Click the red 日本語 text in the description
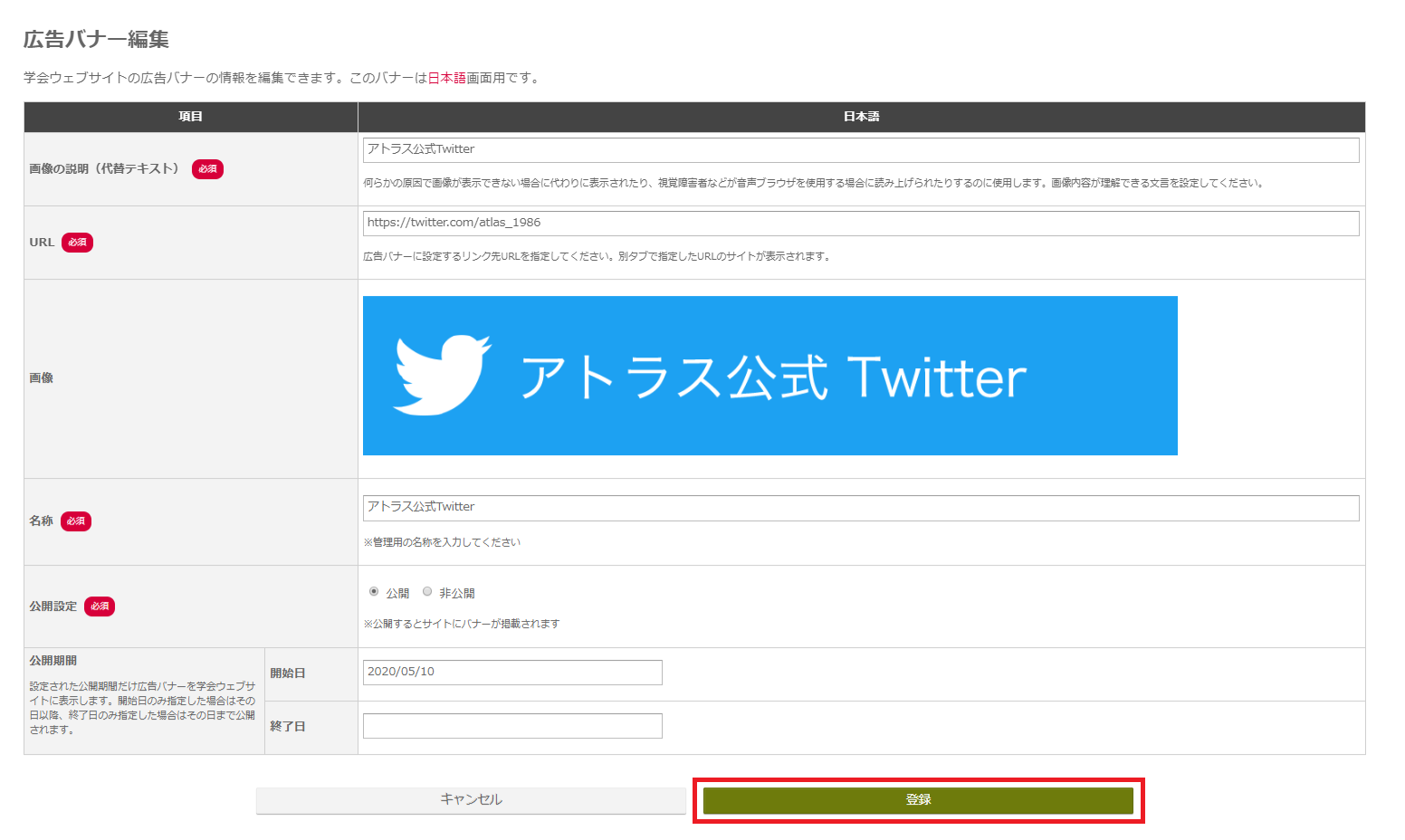This screenshot has width=1405, height=840. [x=446, y=78]
